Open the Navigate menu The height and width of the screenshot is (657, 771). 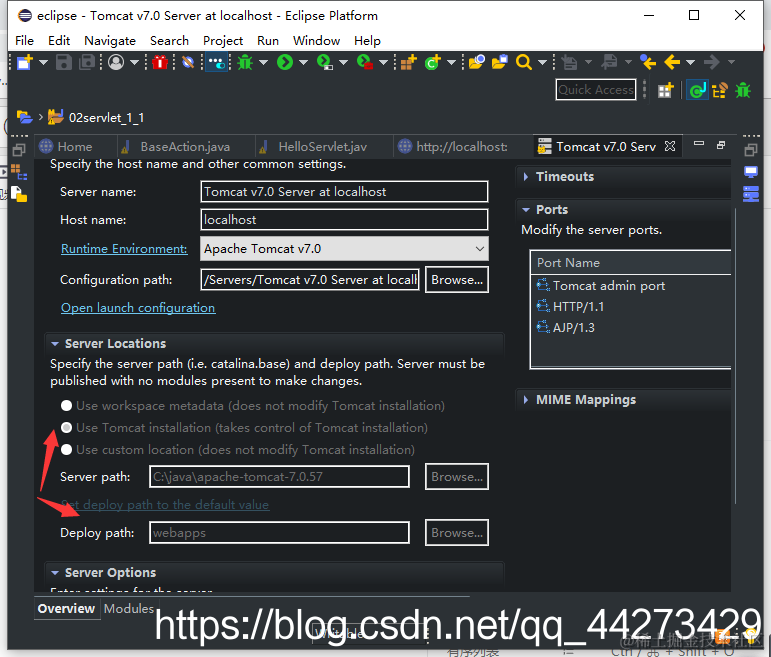pos(110,41)
